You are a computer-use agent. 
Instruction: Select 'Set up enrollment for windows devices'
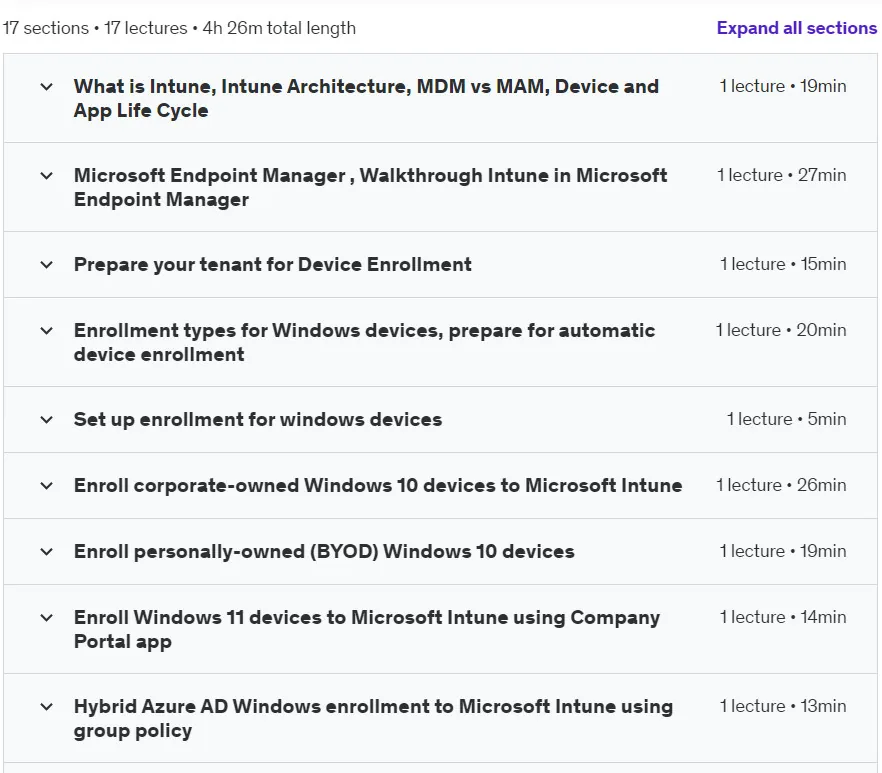click(258, 419)
